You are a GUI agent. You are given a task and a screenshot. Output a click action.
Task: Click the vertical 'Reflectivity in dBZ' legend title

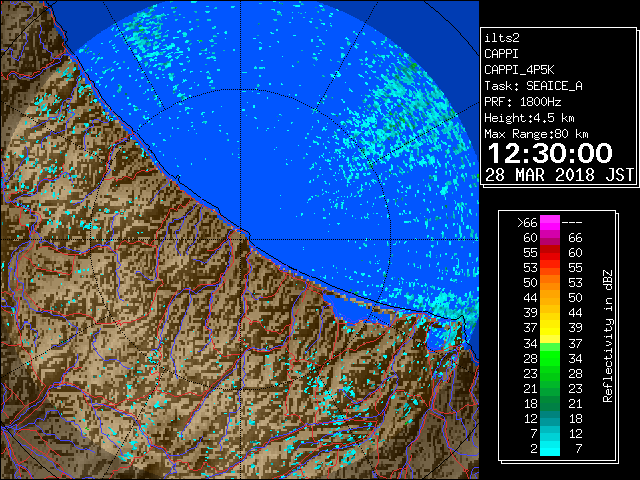(607, 336)
